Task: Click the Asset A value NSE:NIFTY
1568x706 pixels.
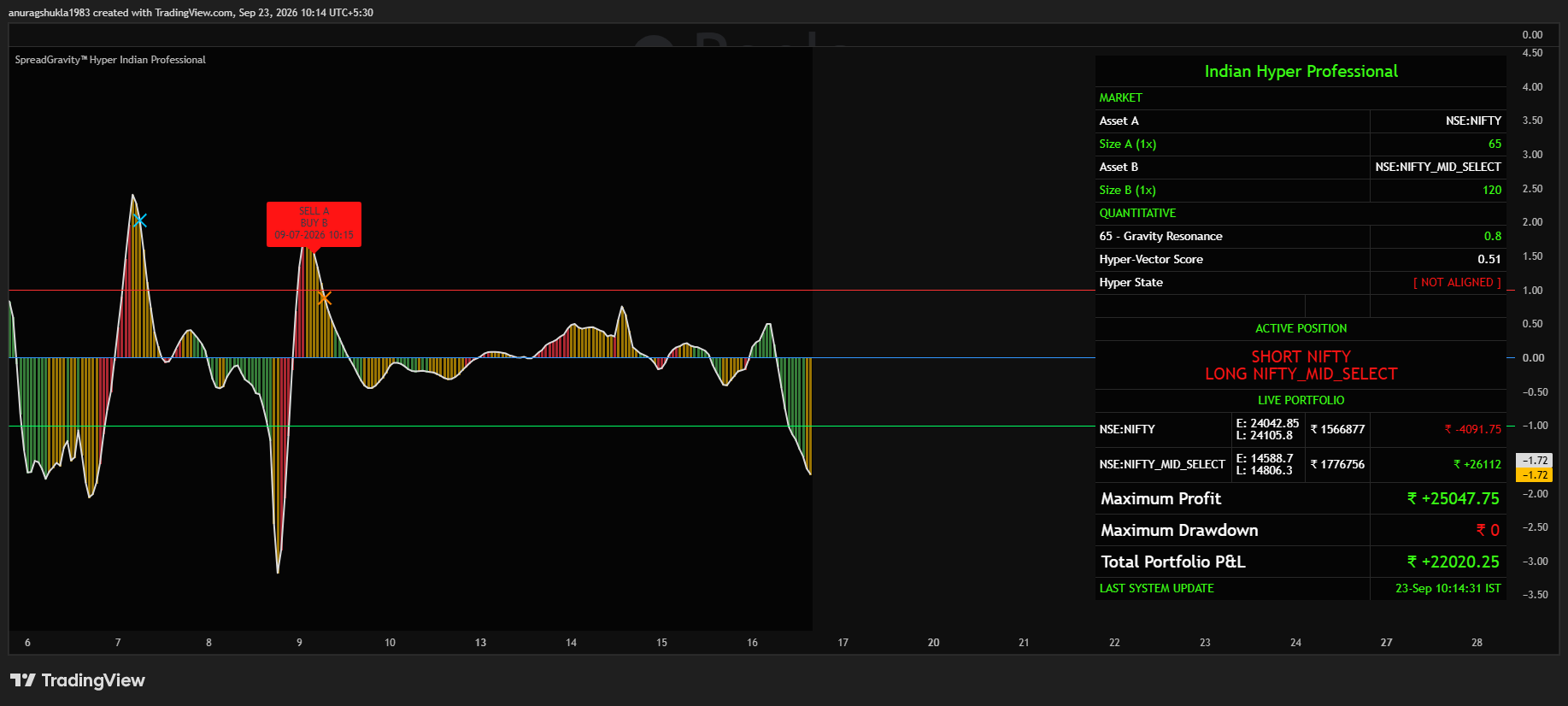Action: (1473, 121)
